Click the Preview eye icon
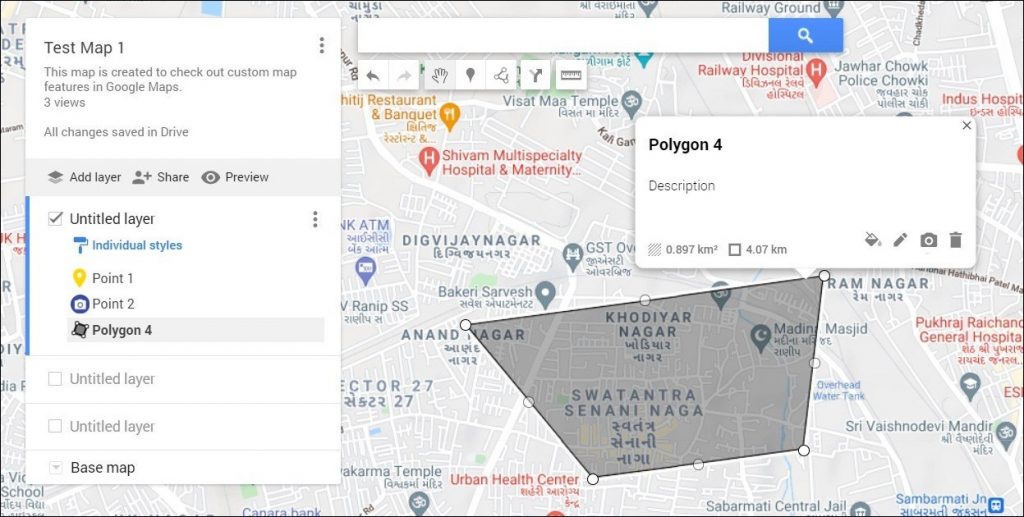 pyautogui.click(x=210, y=177)
